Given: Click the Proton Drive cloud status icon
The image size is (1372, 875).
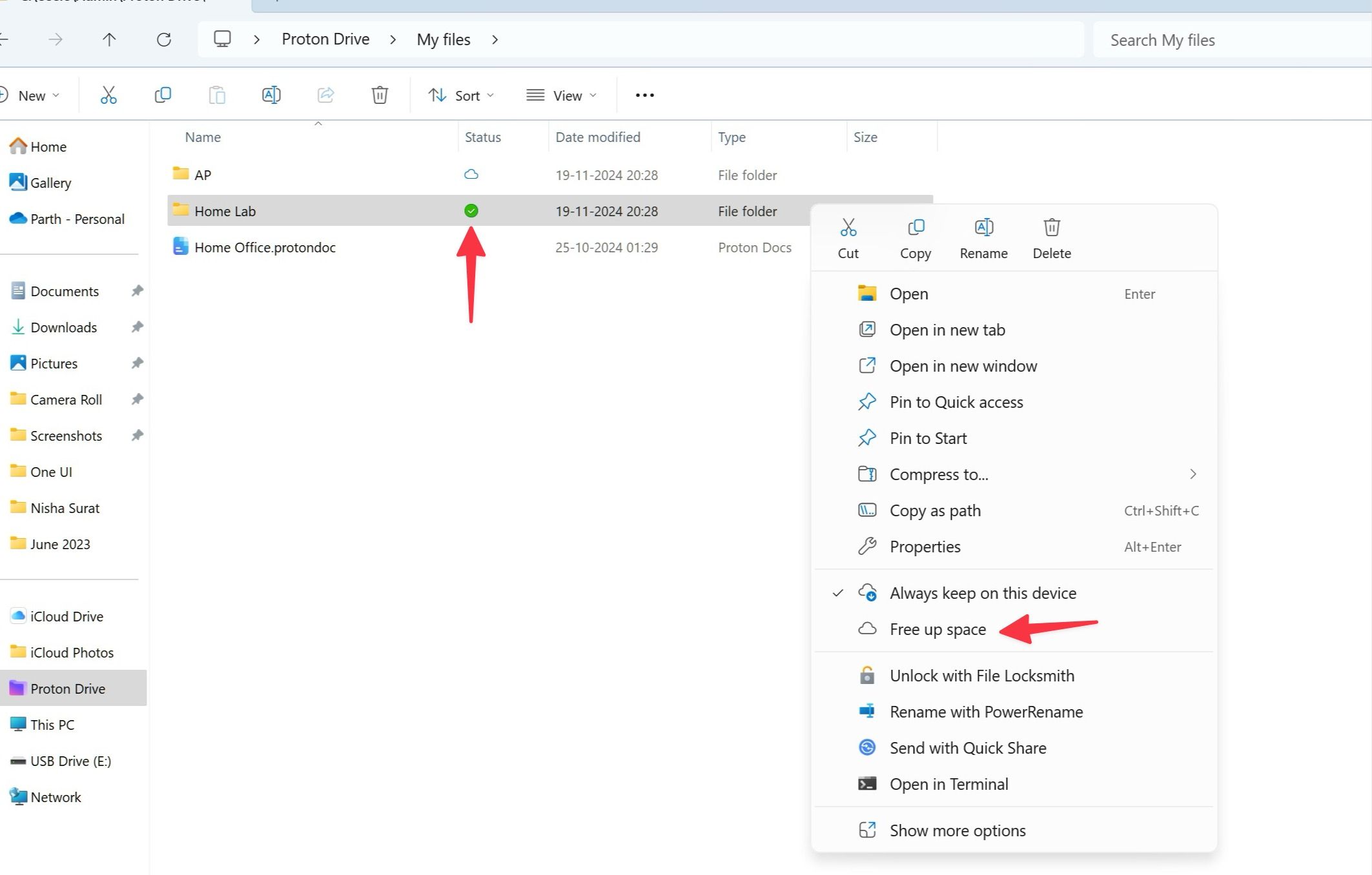Looking at the screenshot, I should tap(470, 210).
